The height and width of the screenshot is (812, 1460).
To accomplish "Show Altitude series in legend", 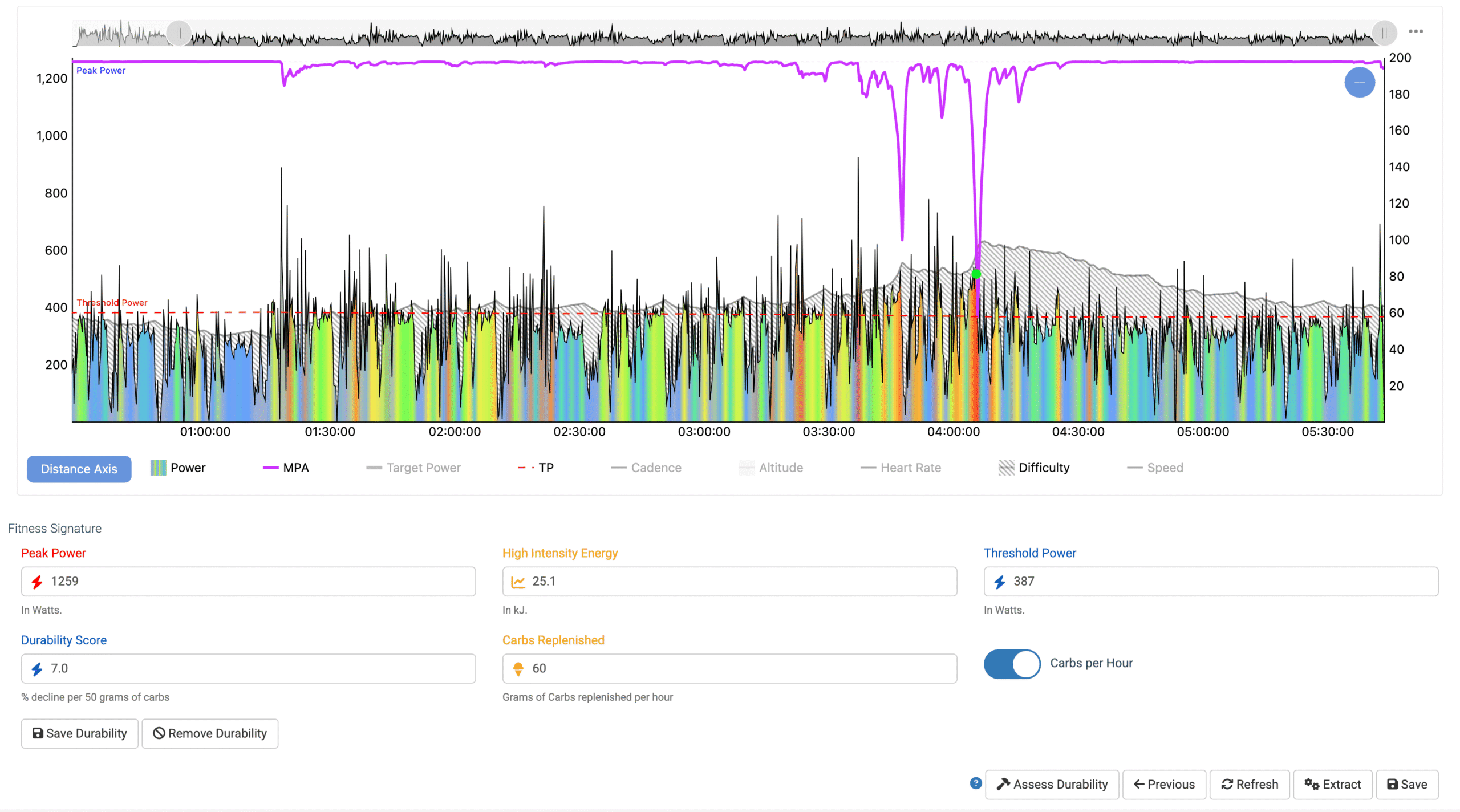I will (x=771, y=468).
